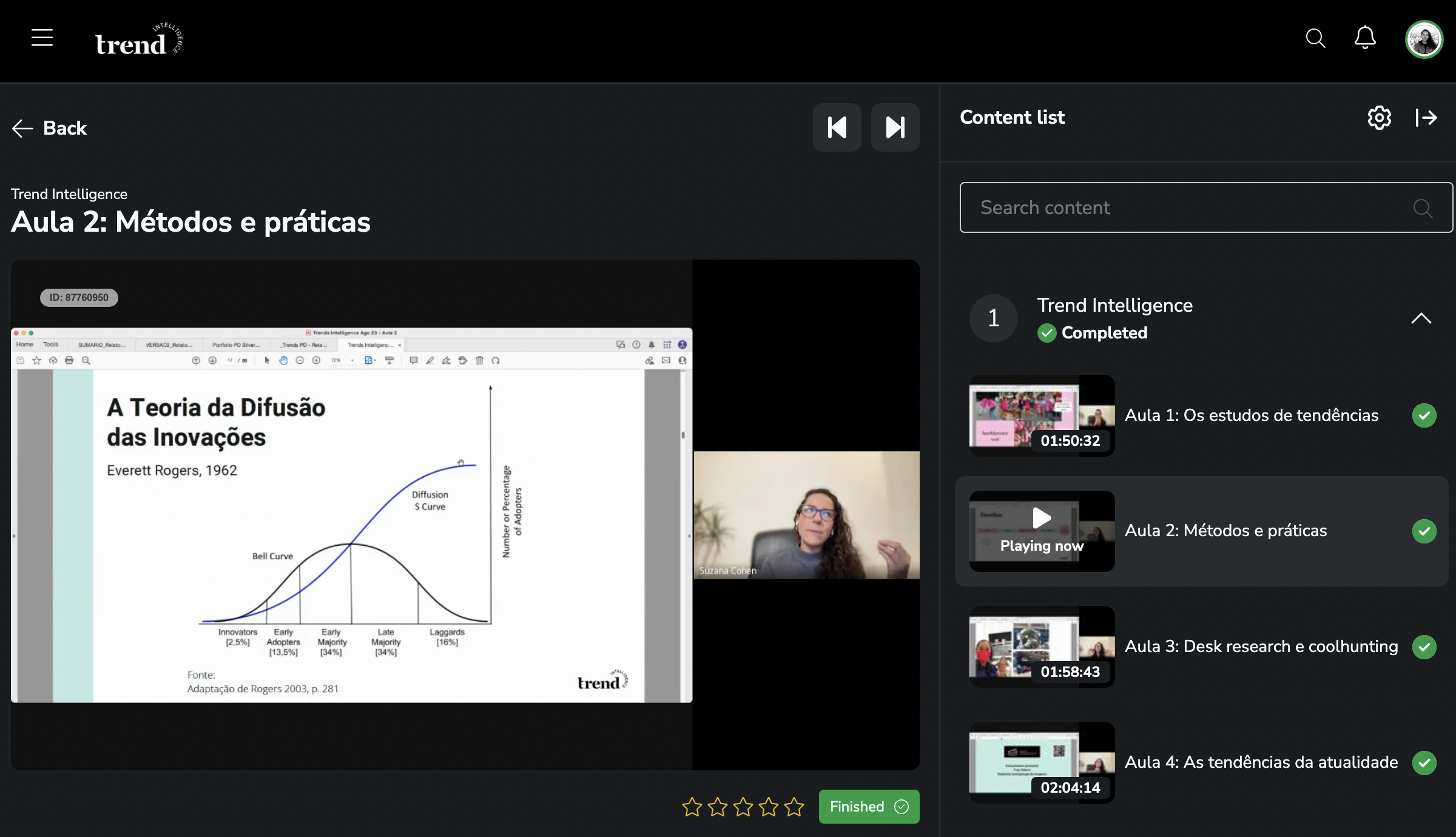
Task: Click the trash icon in the video's PDF toolbar
Action: tap(479, 360)
